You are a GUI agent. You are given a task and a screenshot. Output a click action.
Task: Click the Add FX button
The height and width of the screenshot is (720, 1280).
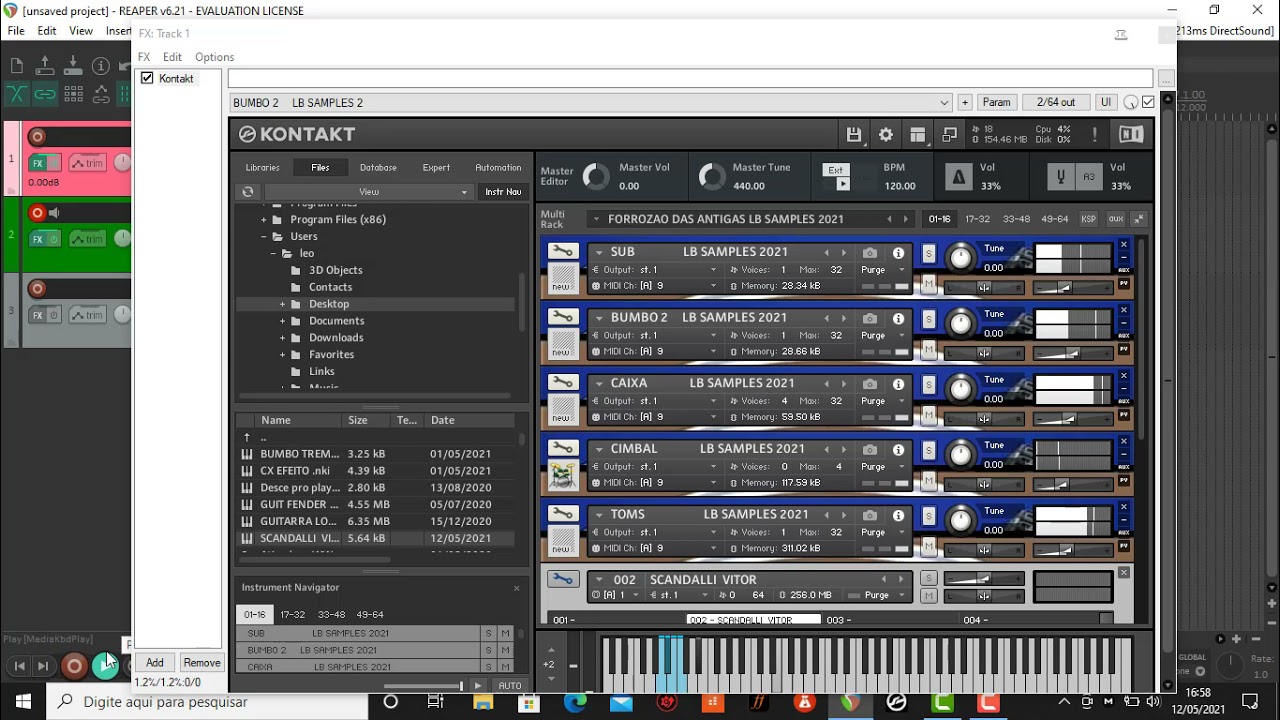[155, 663]
